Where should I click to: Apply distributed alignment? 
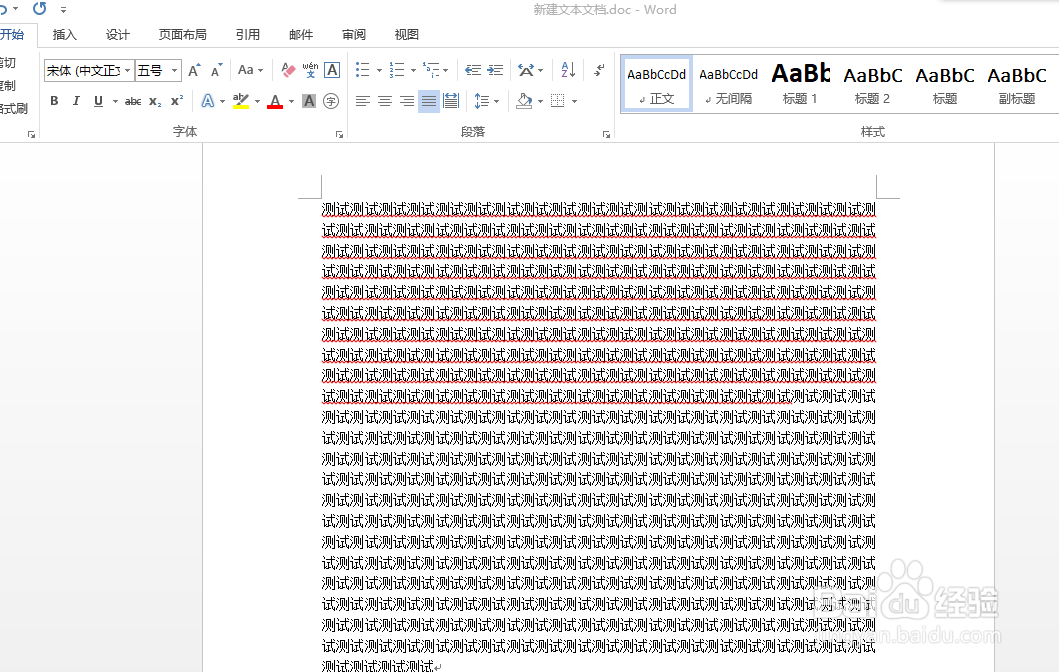(x=450, y=101)
